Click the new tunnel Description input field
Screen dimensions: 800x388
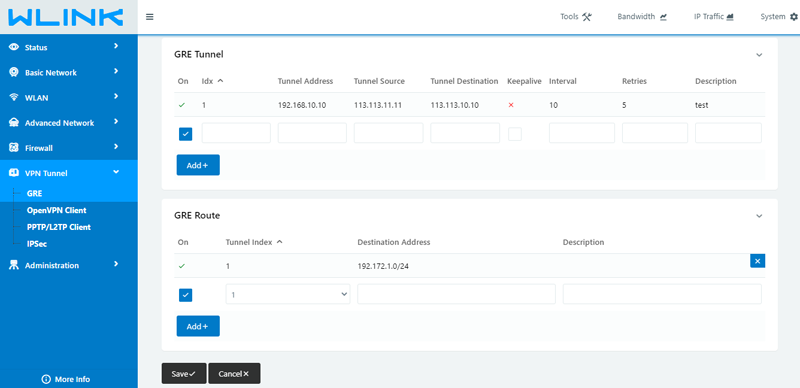(728, 133)
